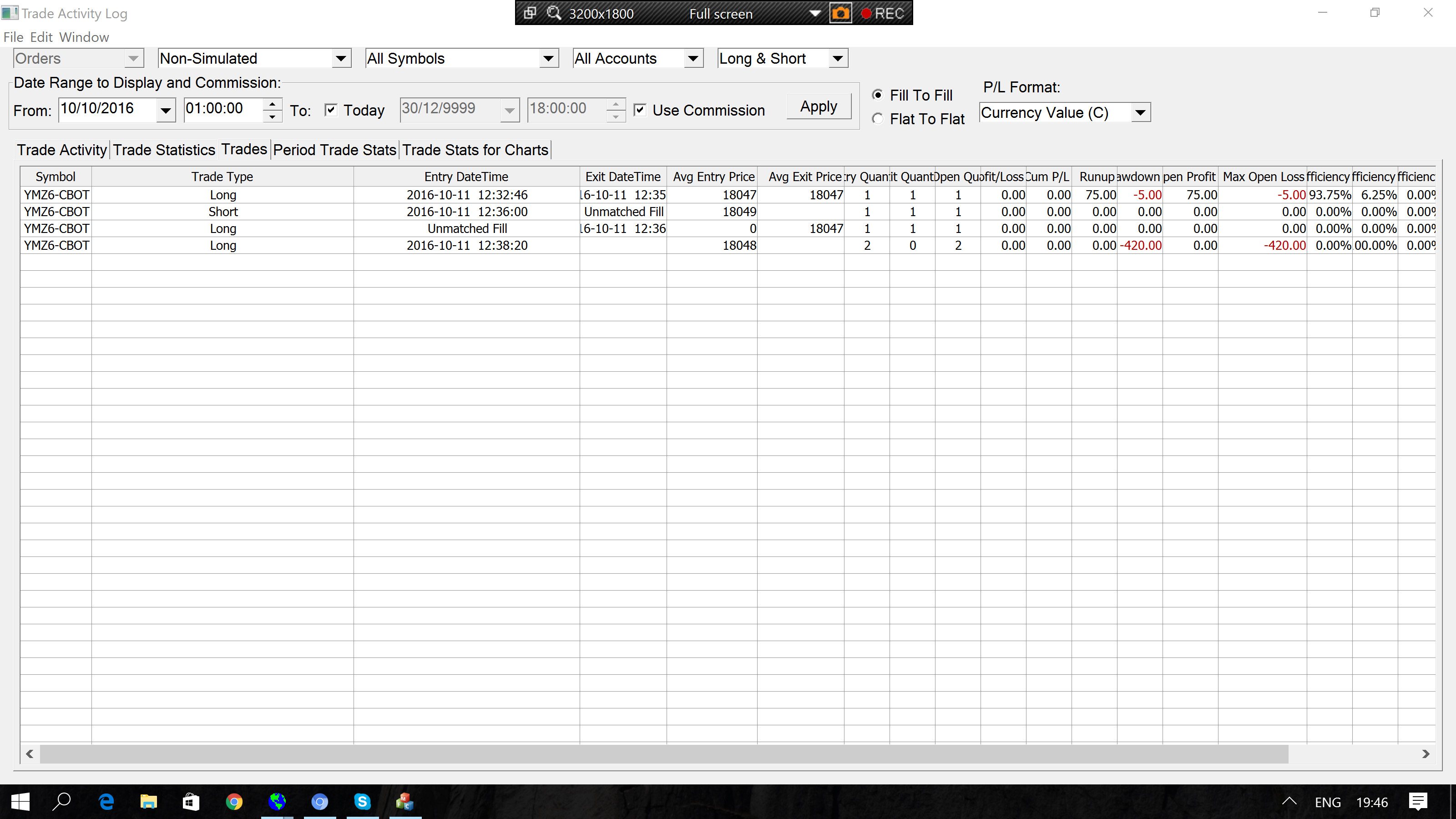Viewport: 1456px width, 819px height.
Task: Open the All Symbols dropdown
Action: tap(548, 58)
